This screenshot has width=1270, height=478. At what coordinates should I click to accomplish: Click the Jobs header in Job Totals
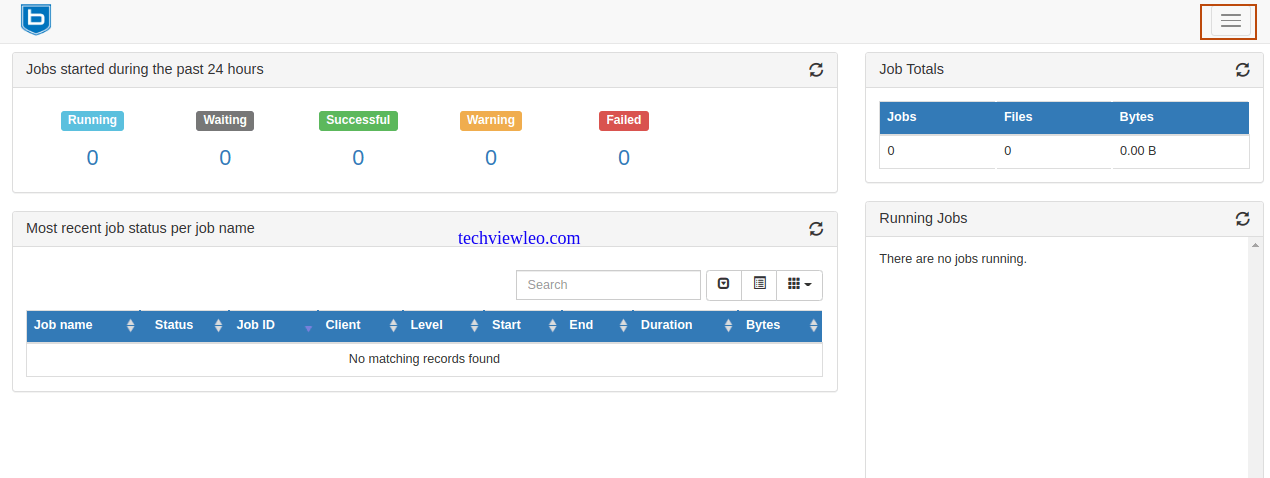pos(902,117)
